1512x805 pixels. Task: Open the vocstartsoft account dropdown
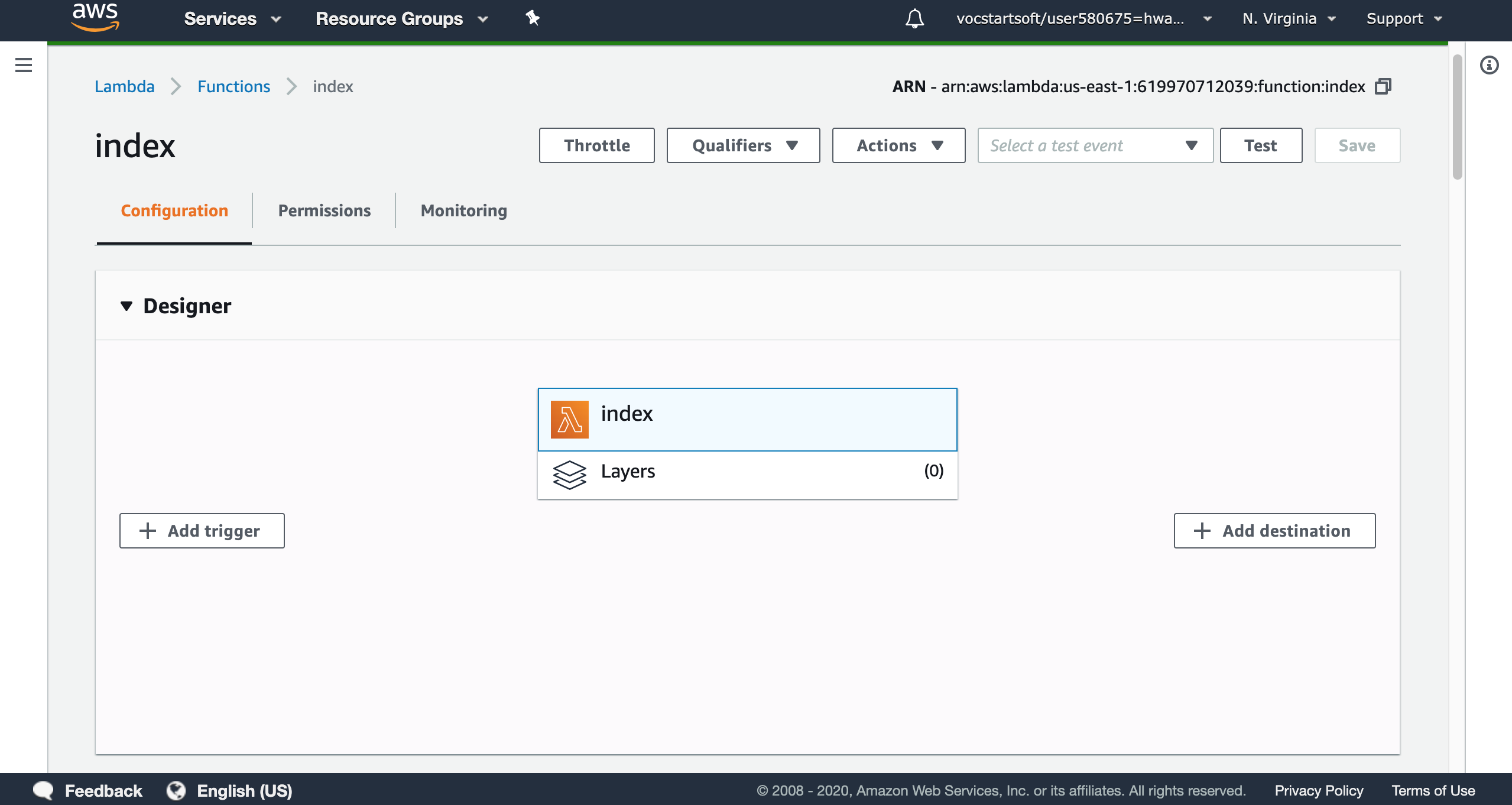pyautogui.click(x=1084, y=19)
